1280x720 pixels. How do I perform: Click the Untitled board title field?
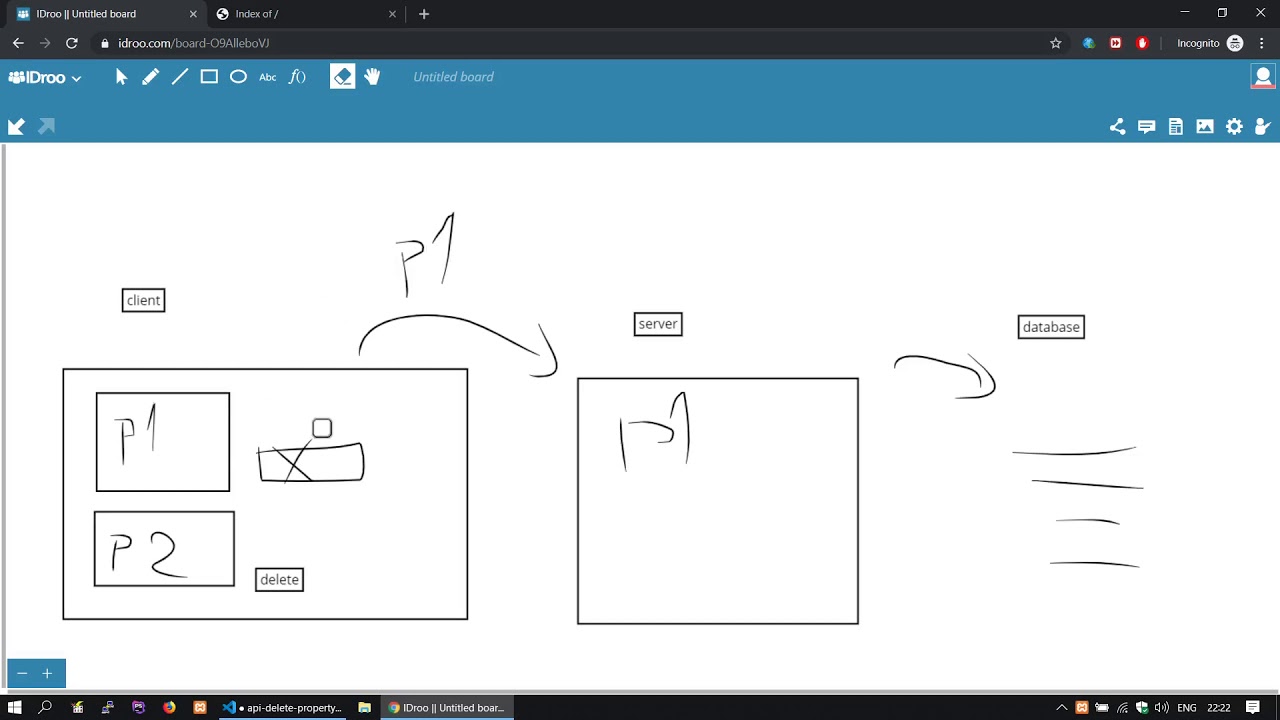(x=453, y=77)
